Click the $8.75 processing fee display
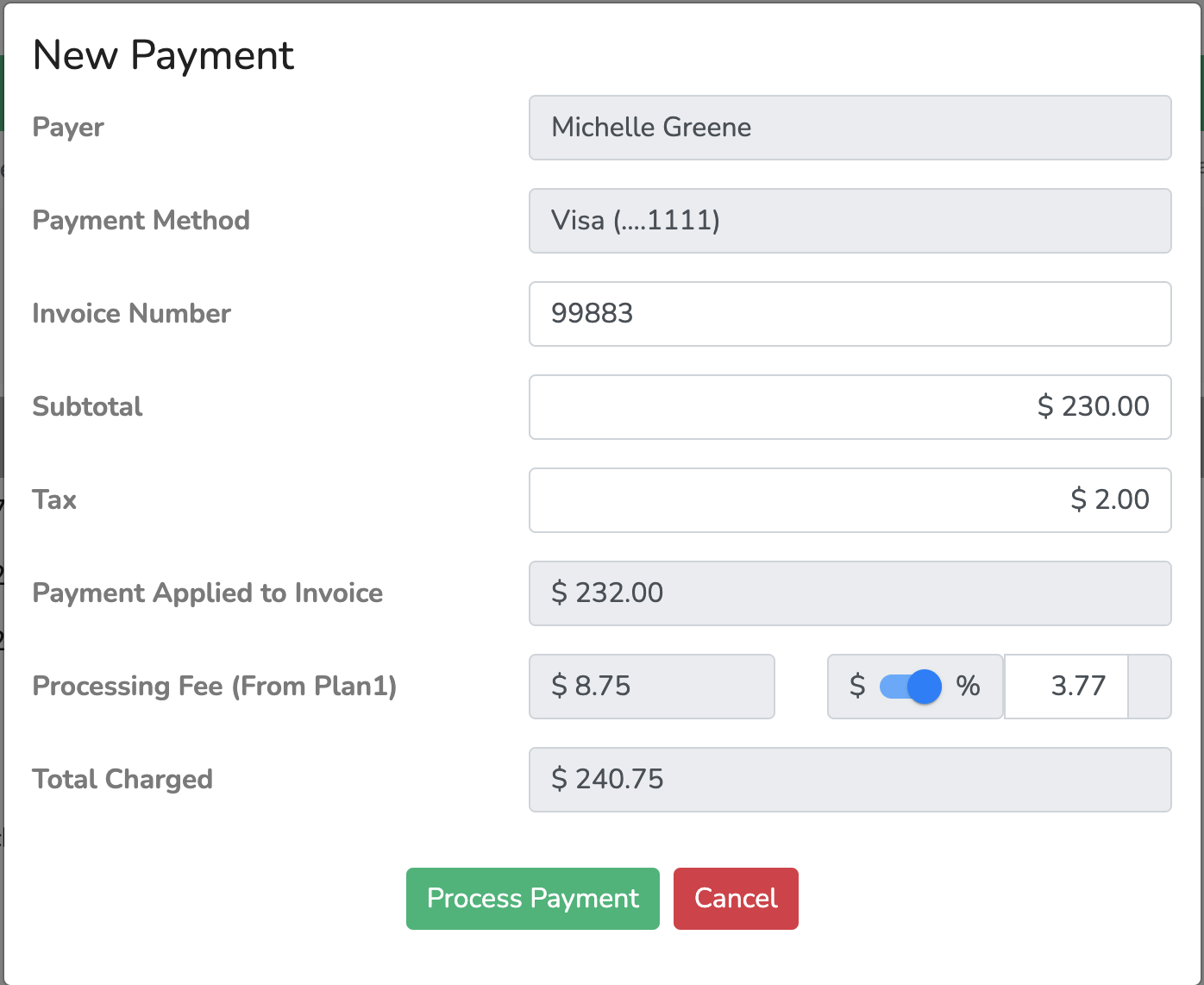Viewport: 1204px width, 985px height. pos(652,687)
